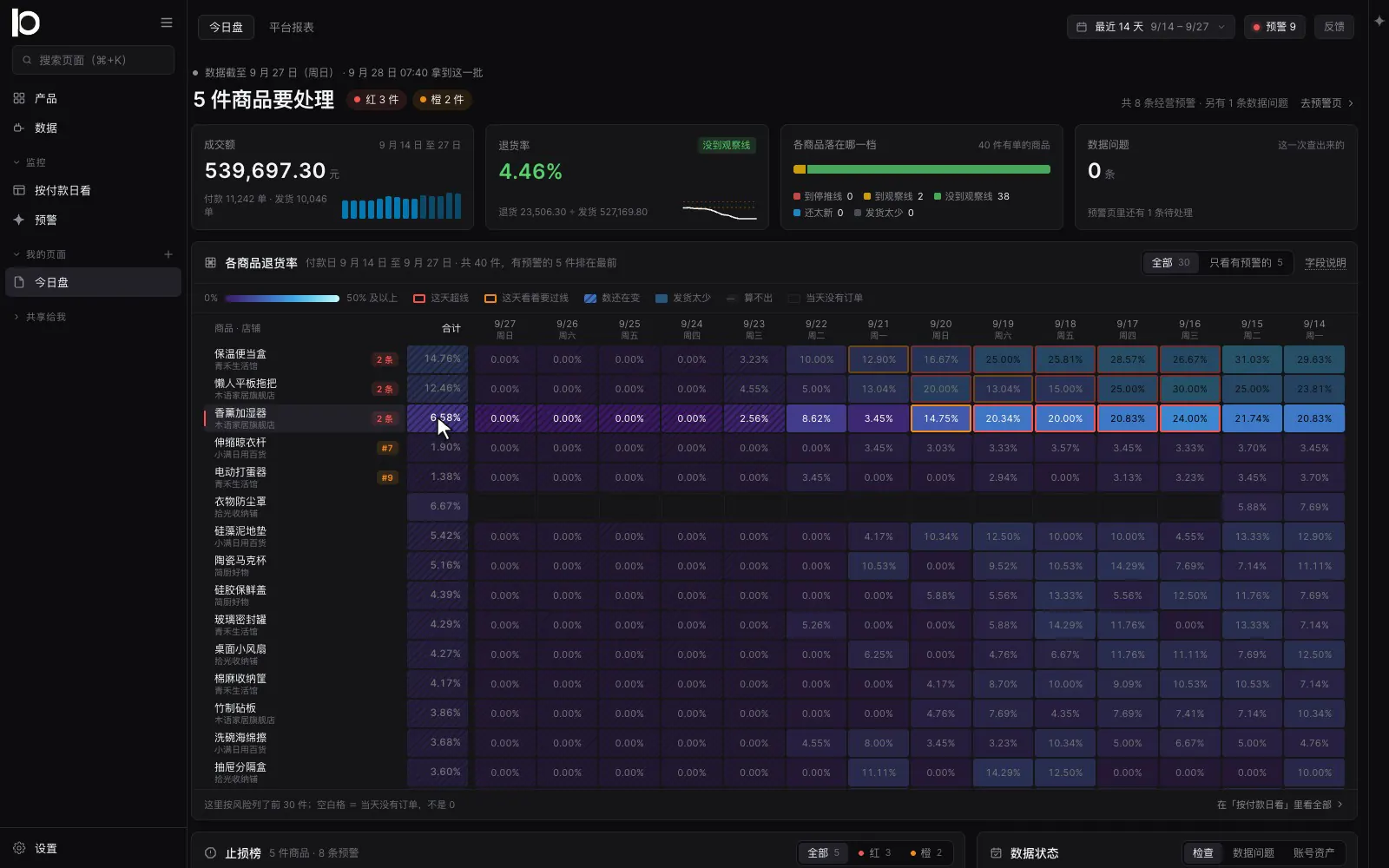Click the 退货率 sparkline chart
This screenshot has width=1389, height=868.
tap(720, 211)
